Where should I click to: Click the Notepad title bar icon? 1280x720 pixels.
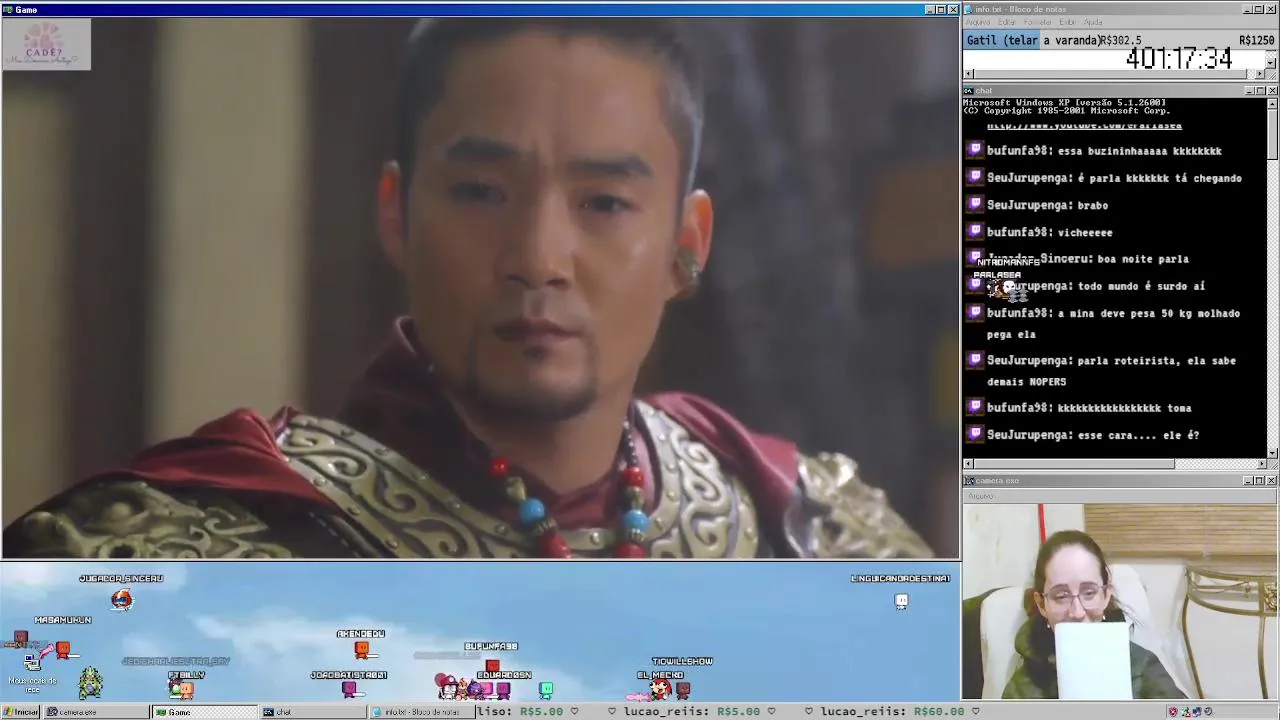pos(969,9)
